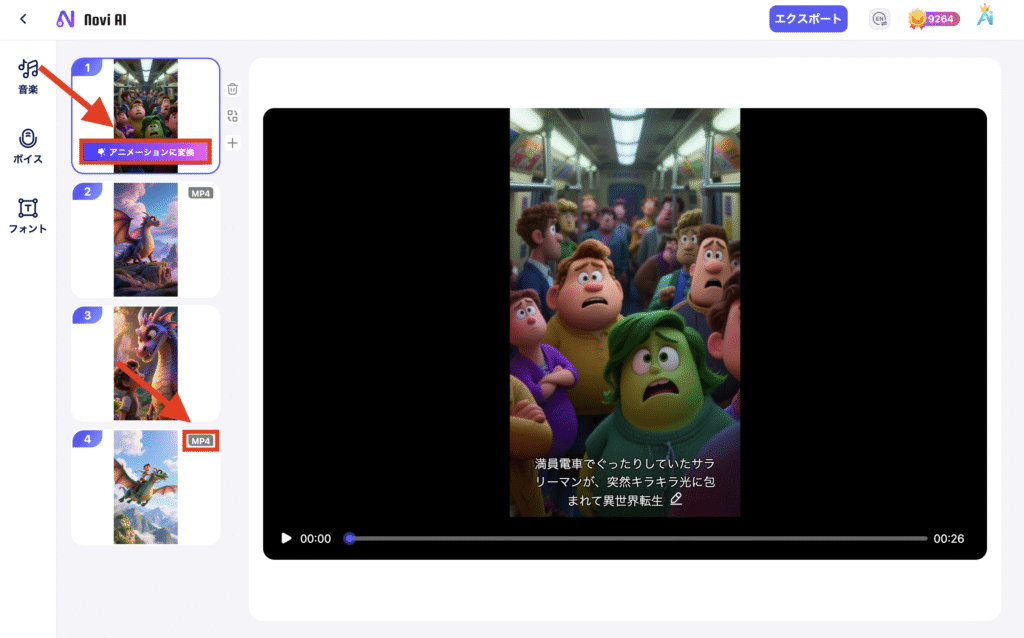Open the crowned AI profile icon
The height and width of the screenshot is (638, 1024).
[x=985, y=18]
